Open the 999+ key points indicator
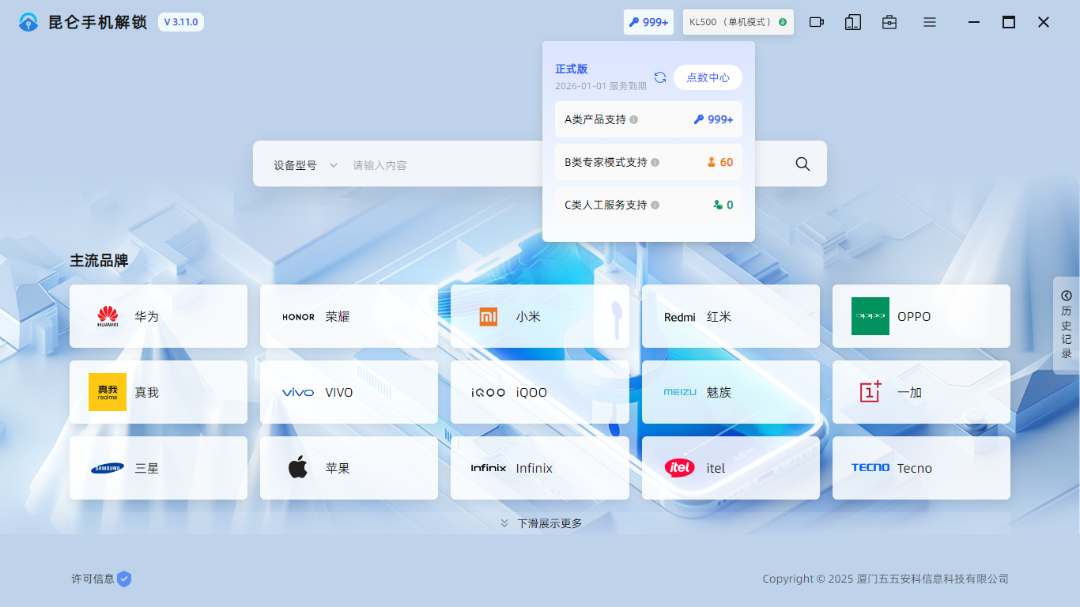Screen dimensions: 1080x607 648,22
